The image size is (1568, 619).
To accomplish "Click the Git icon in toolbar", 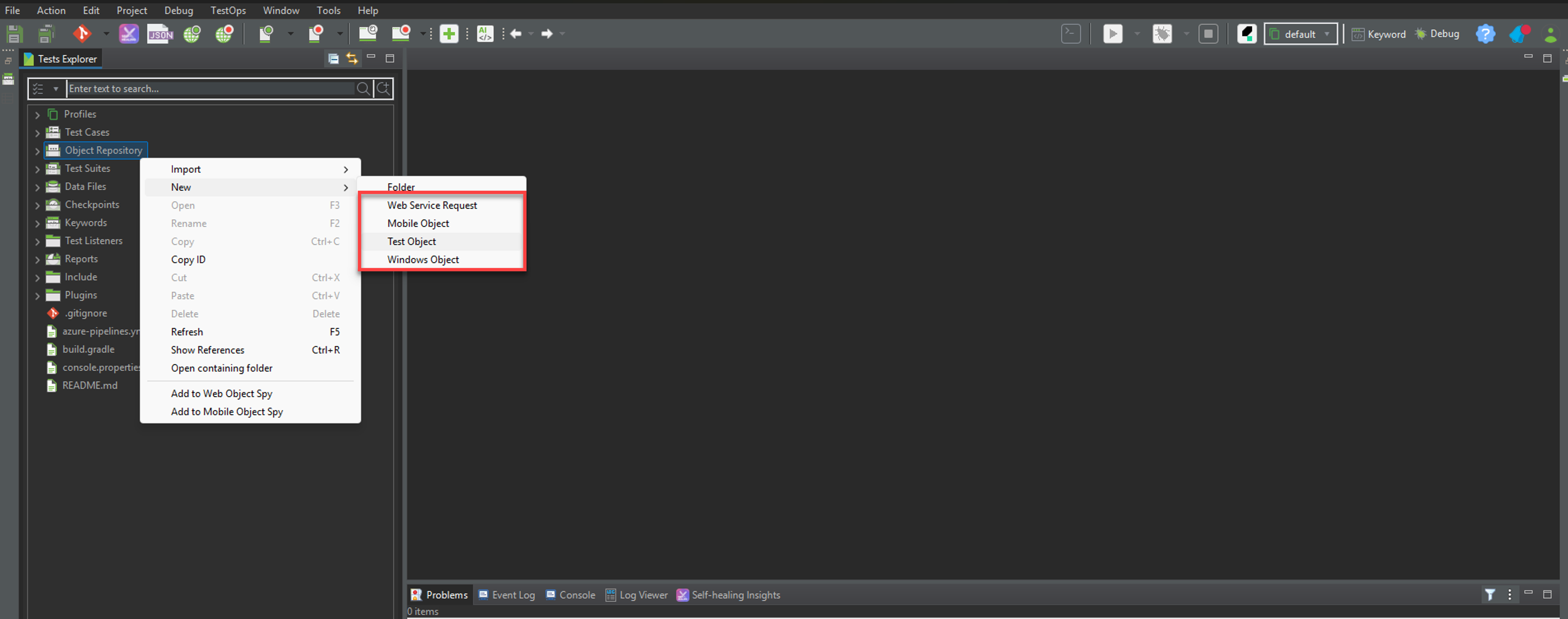I will (x=82, y=33).
